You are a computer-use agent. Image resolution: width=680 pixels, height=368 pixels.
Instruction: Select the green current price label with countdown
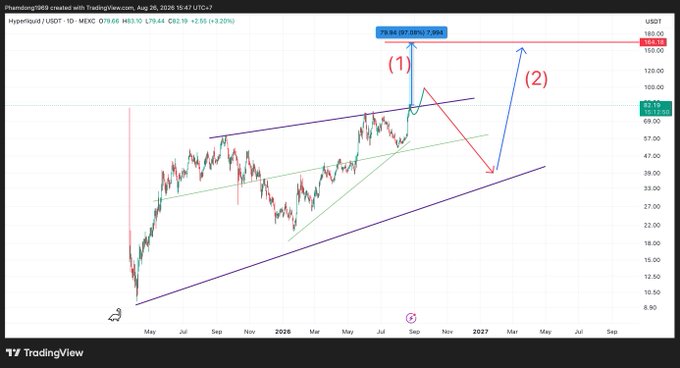pyautogui.click(x=655, y=109)
